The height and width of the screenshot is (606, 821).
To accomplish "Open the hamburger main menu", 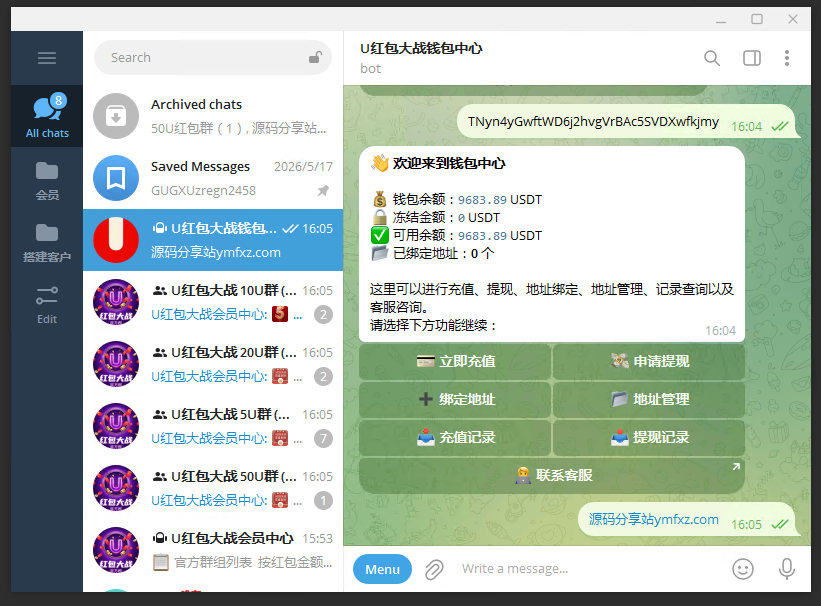I will tap(47, 58).
